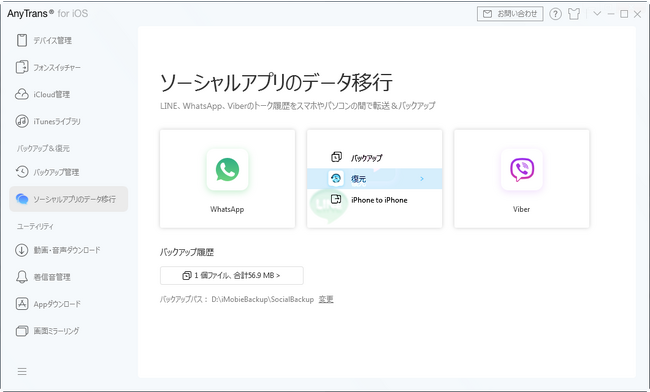Image resolution: width=650 pixels, height=392 pixels.
Task: Open the Viber app card
Action: (x=521, y=179)
